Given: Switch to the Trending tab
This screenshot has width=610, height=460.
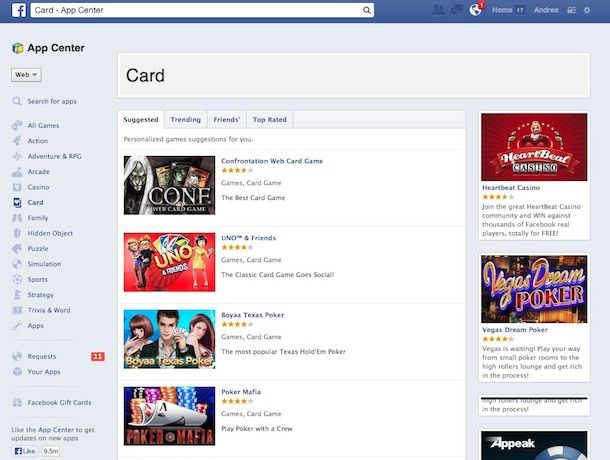Looking at the screenshot, I should tap(186, 119).
